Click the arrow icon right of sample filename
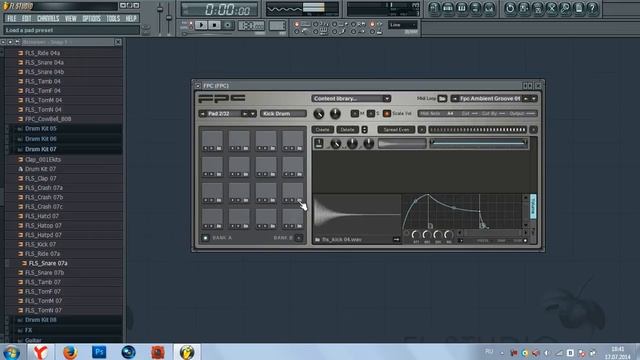The height and width of the screenshot is (360, 640). click(396, 240)
